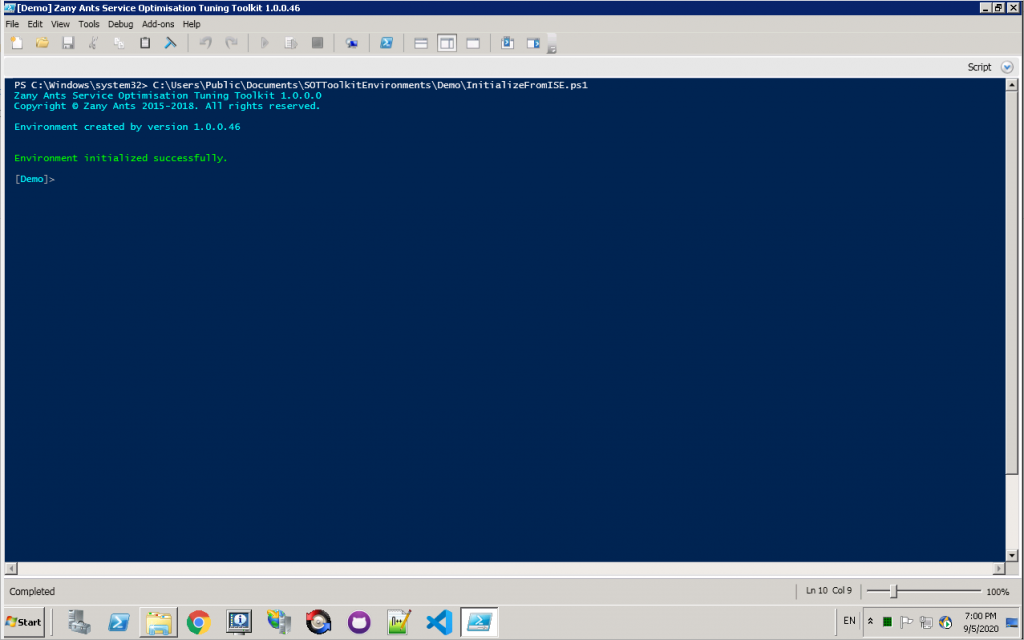The image size is (1024, 640).
Task: Click horizontal scrollbar left arrow
Action: (10, 569)
